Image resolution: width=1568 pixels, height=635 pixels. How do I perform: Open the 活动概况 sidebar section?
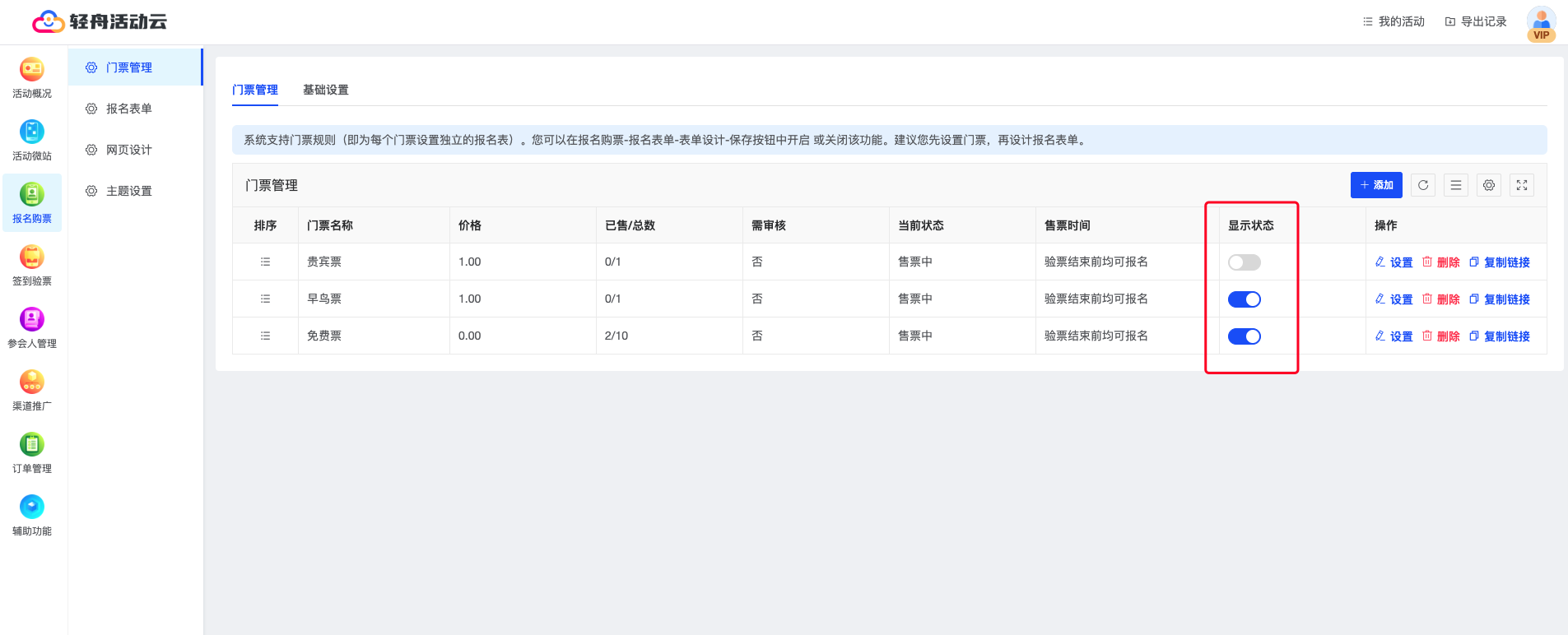click(x=32, y=79)
